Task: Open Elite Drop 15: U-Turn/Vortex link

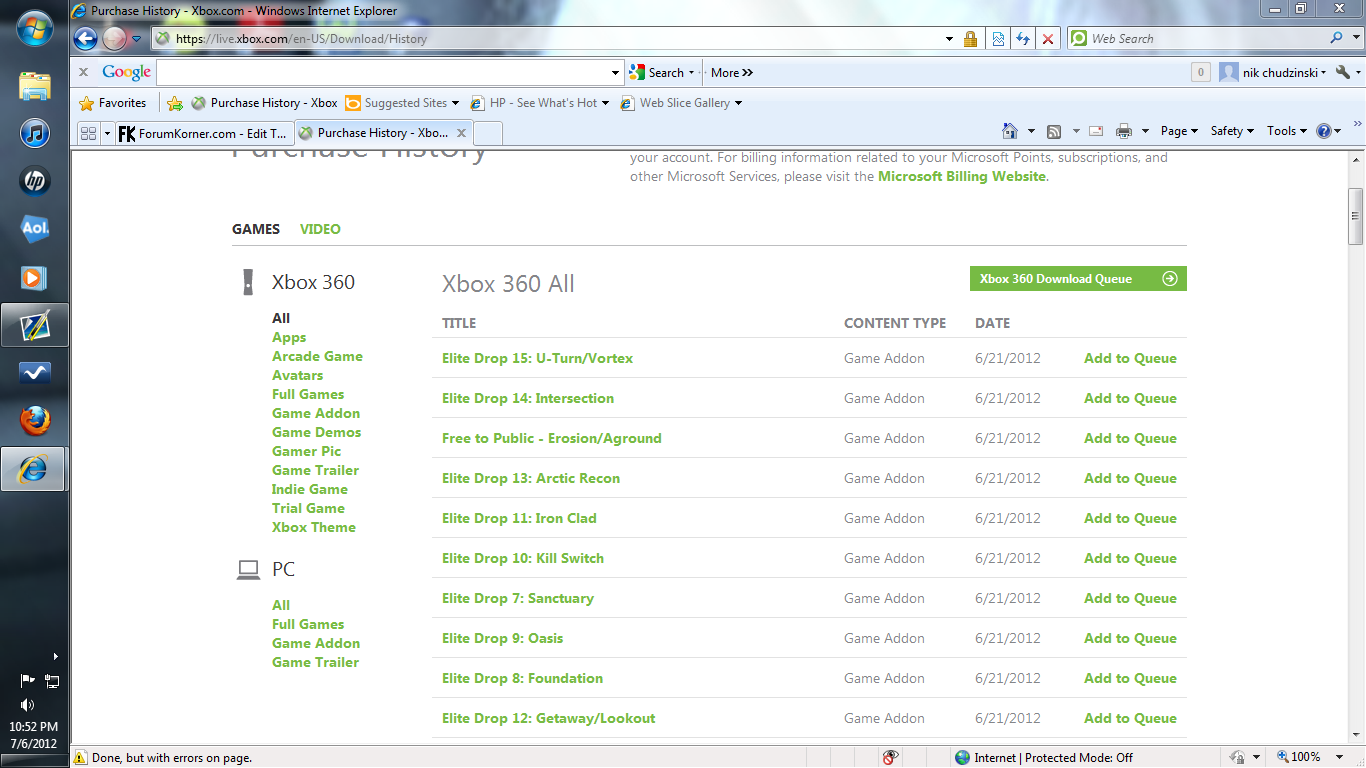Action: (x=538, y=358)
